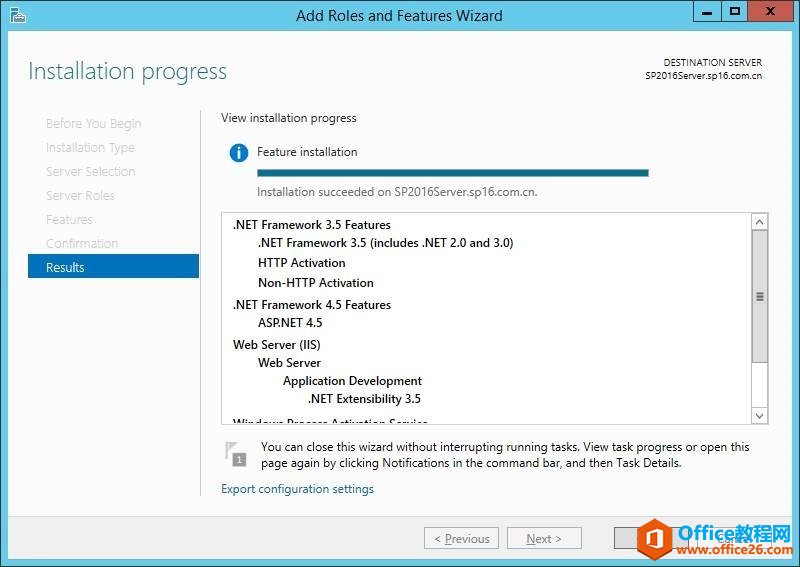Viewport: 800px width, 567px height.
Task: Minimize the Add Roles and Features Wizard
Action: click(x=707, y=12)
